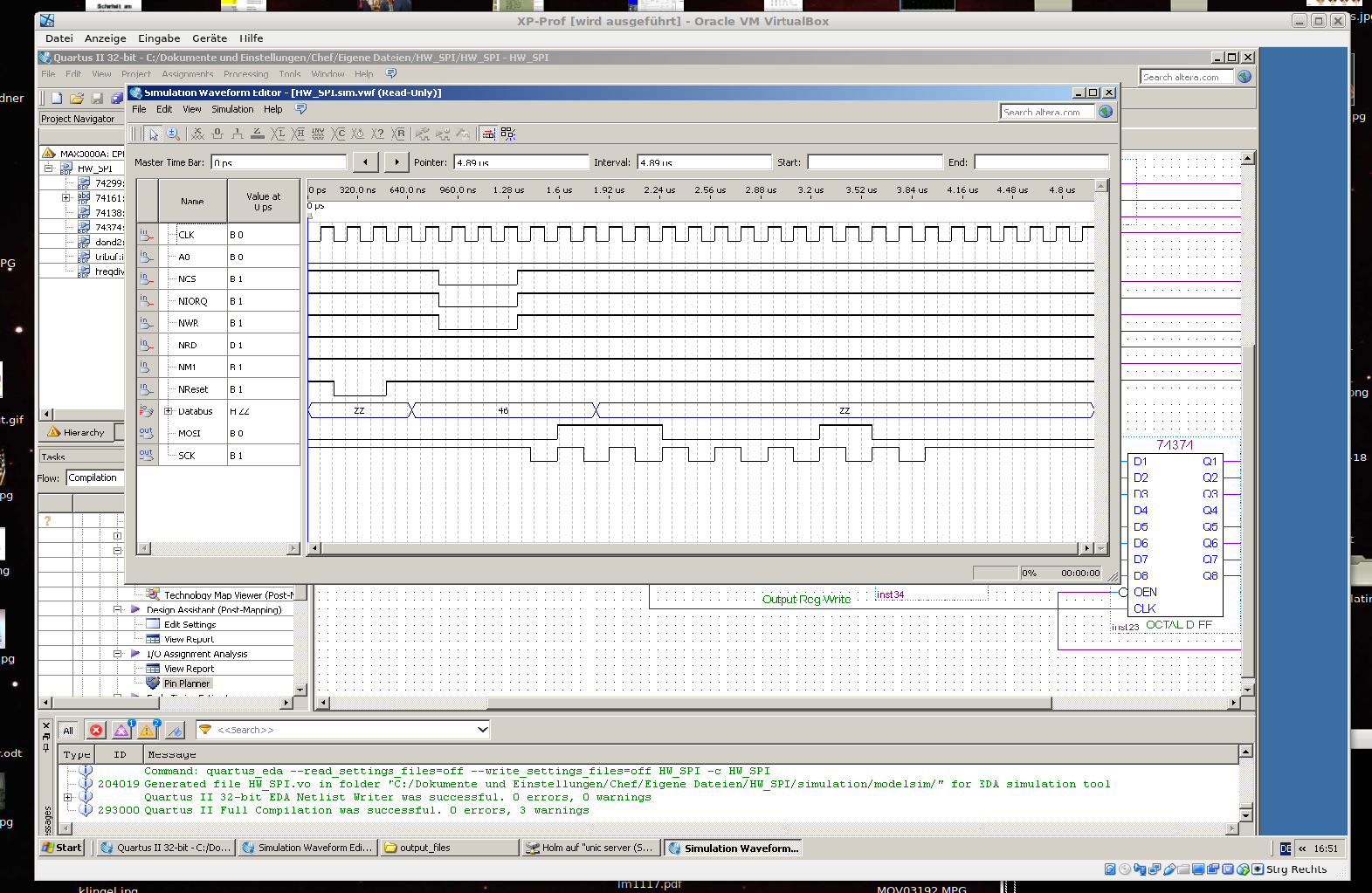The image size is (1372, 893).
Task: Click the waveform horizontal scrollbar track
Action: coord(700,548)
